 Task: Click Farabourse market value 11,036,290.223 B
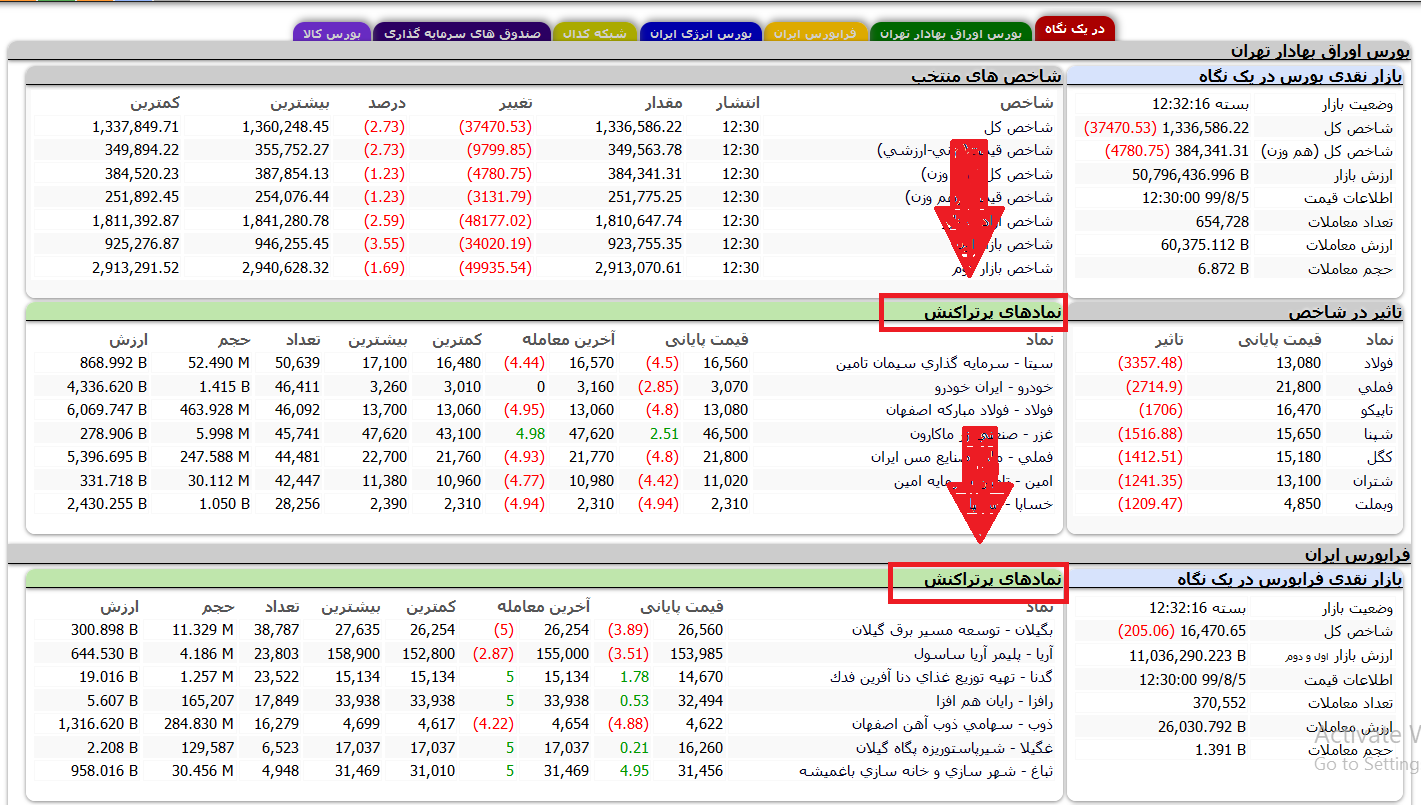coord(1187,656)
